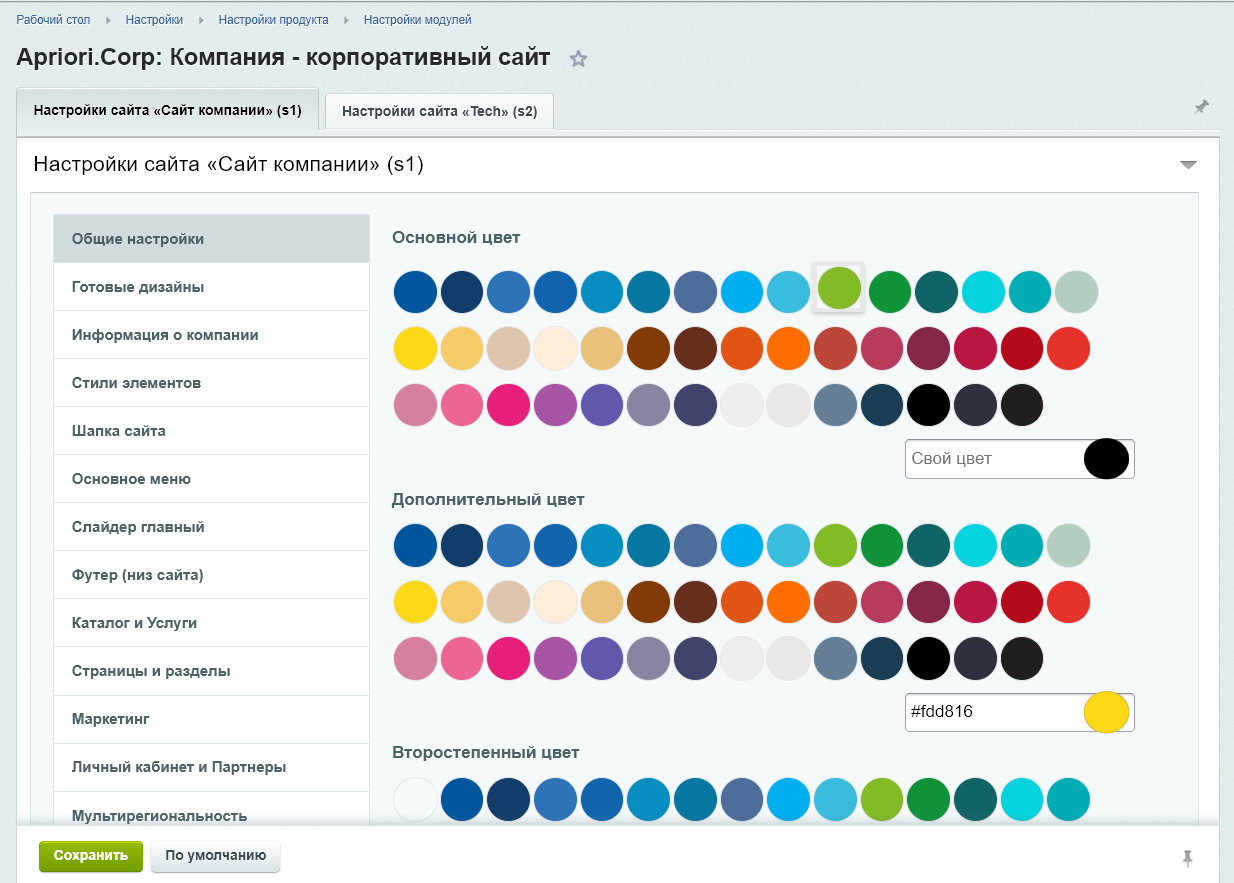Select «Сайт компании» (s1) settings tab

click(x=167, y=110)
